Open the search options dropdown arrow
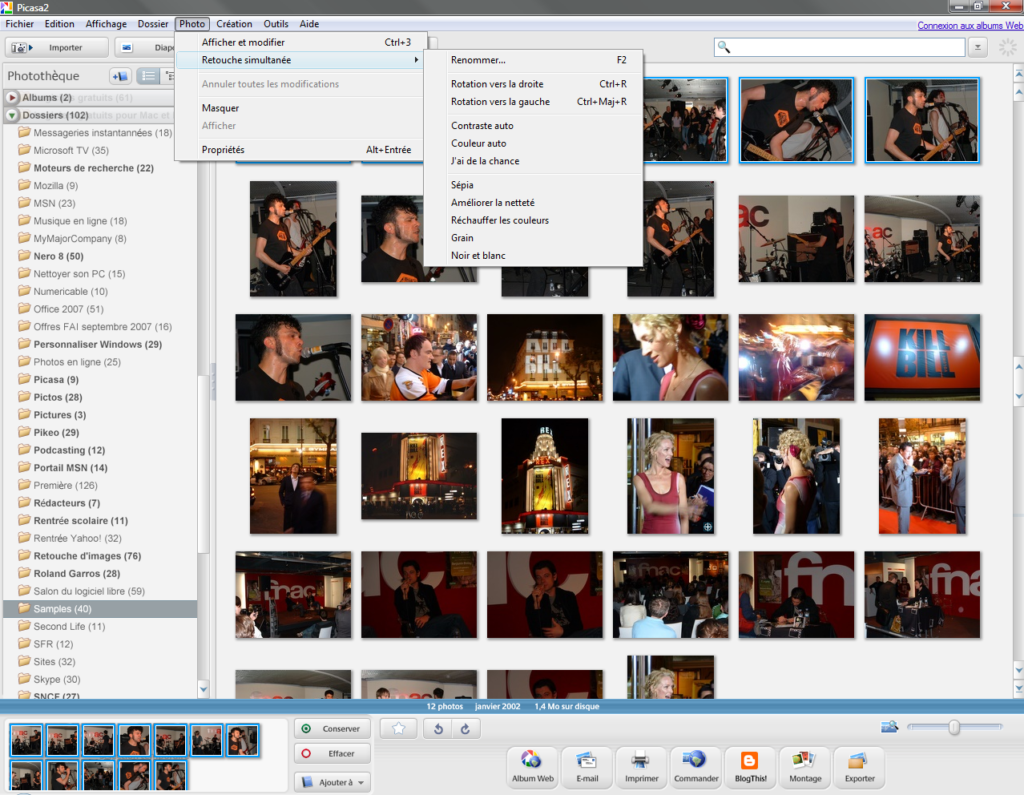Image resolution: width=1024 pixels, height=795 pixels. pyautogui.click(x=978, y=47)
